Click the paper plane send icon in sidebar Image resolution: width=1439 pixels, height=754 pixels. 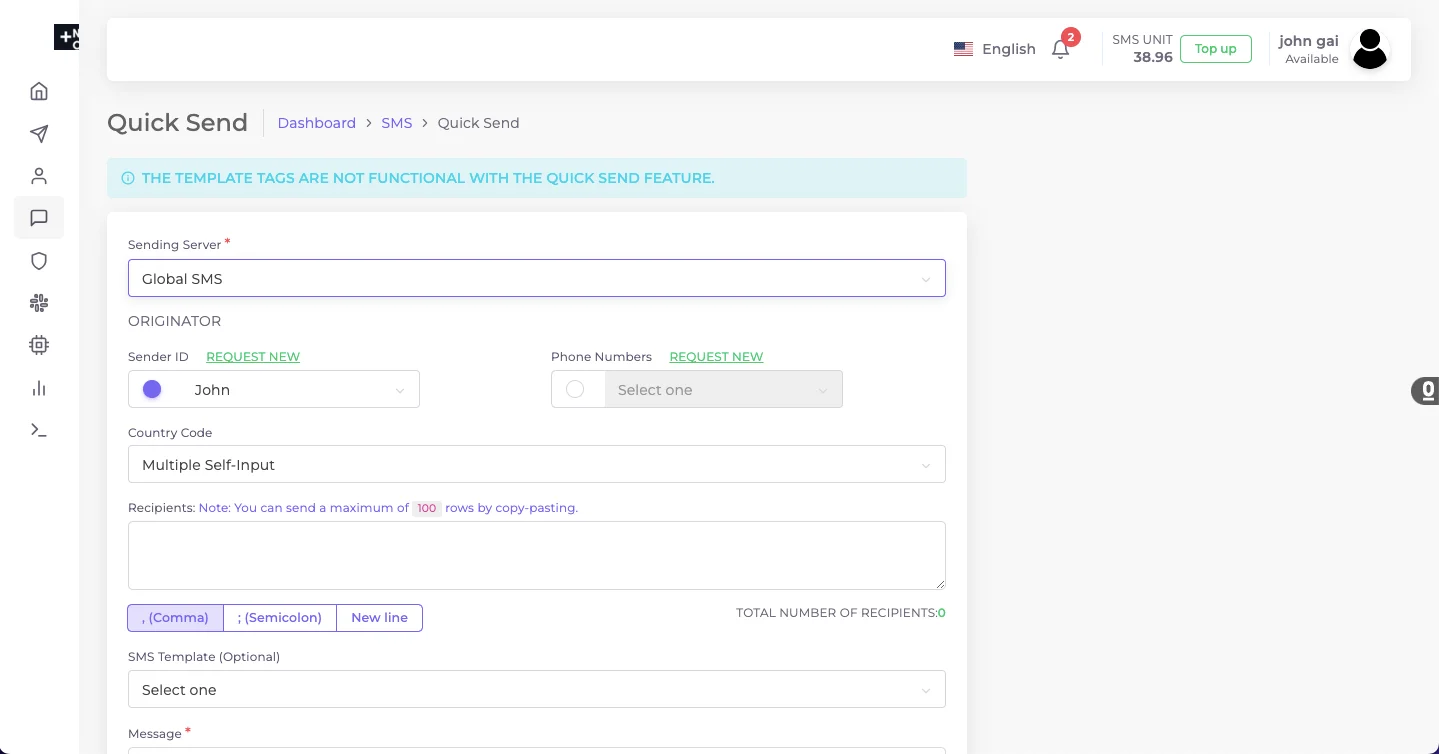[x=39, y=134]
